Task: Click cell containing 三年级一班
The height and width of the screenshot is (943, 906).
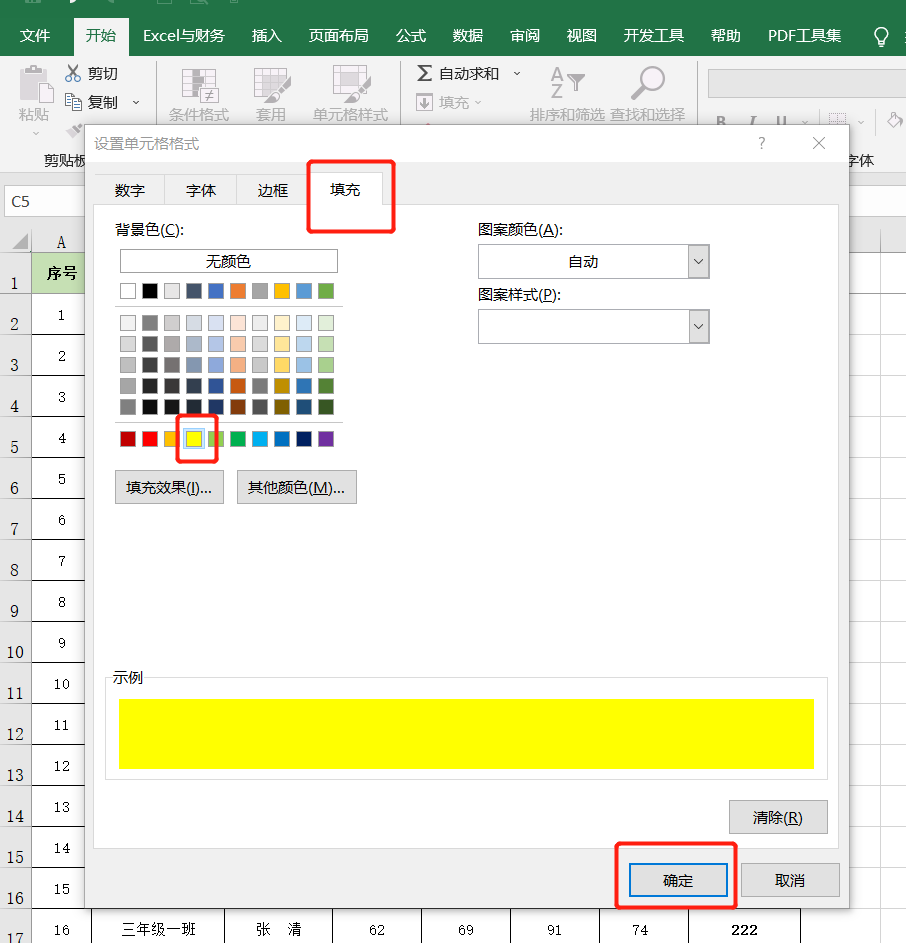Action: click(158, 929)
